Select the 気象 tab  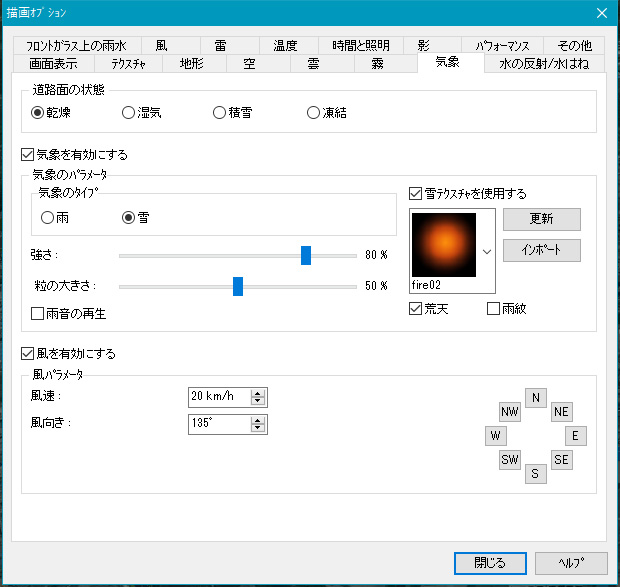click(451, 62)
